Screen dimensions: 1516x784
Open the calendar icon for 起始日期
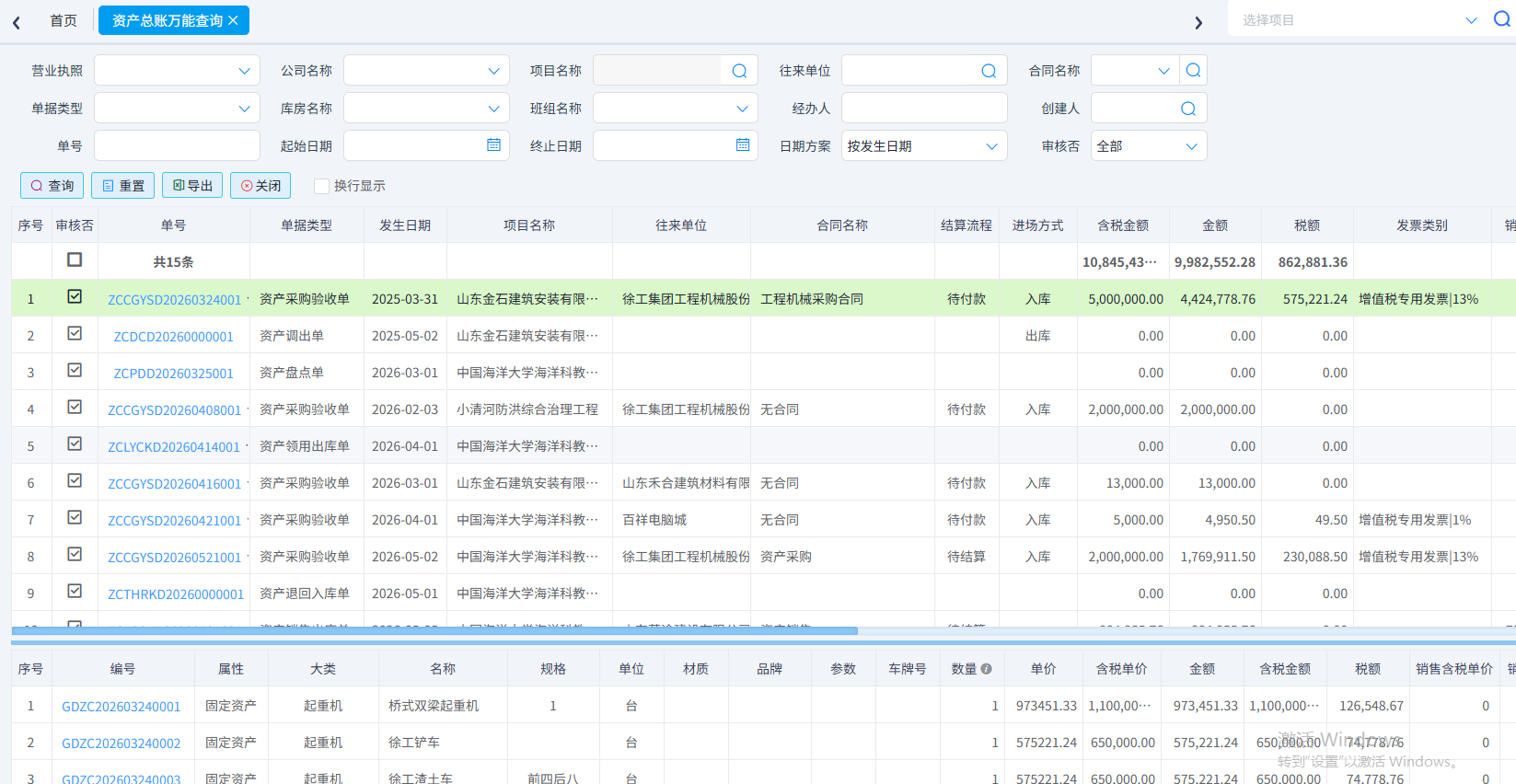coord(493,145)
